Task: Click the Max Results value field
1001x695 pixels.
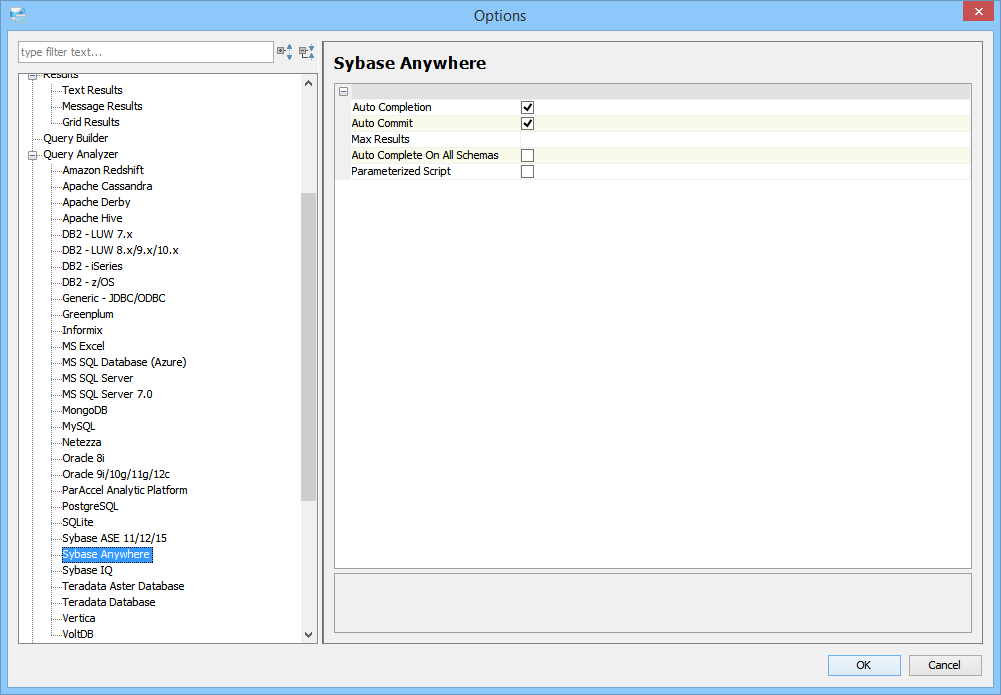Action: 745,139
